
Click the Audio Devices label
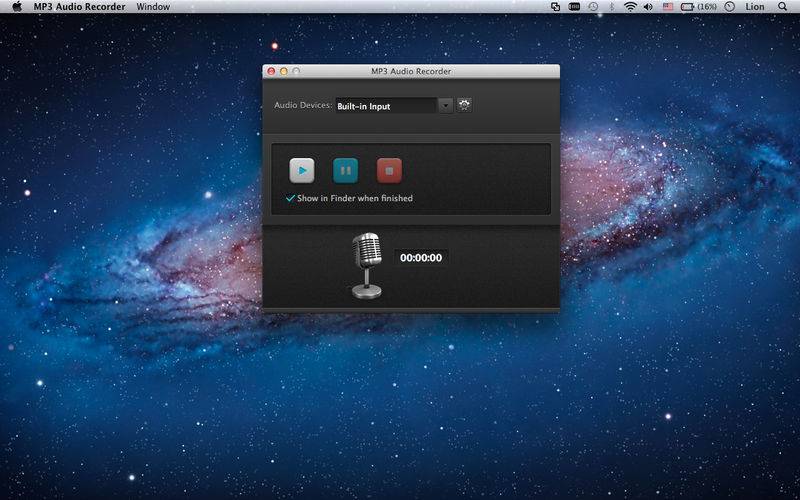(x=303, y=105)
